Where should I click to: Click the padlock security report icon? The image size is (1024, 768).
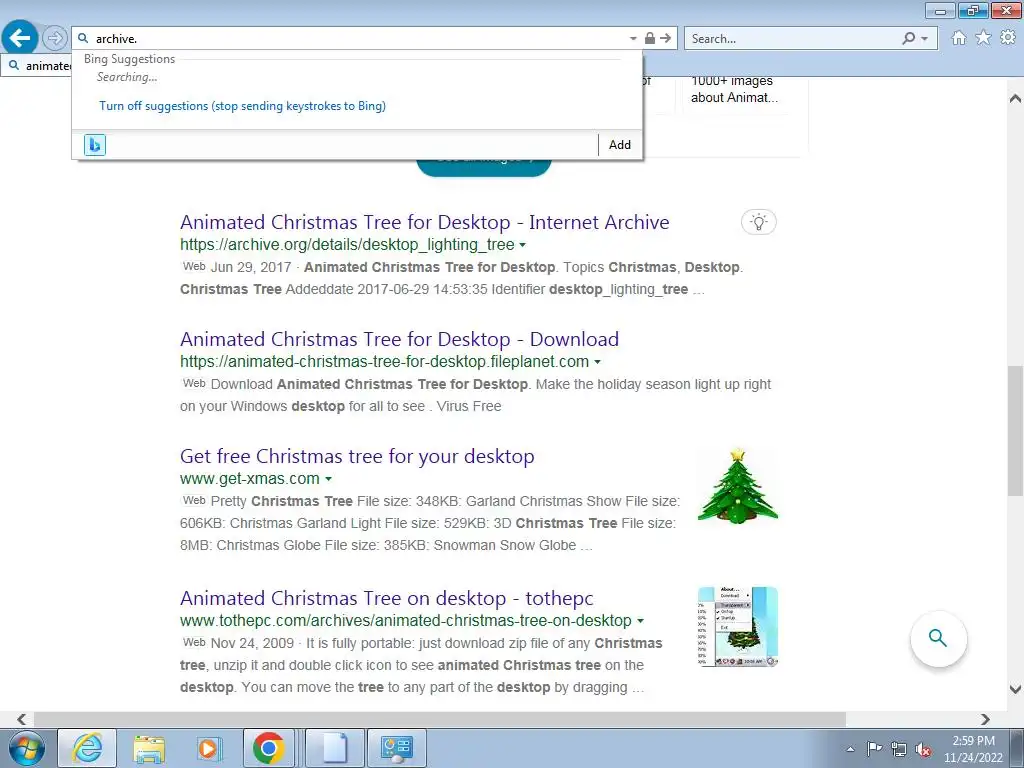point(650,38)
